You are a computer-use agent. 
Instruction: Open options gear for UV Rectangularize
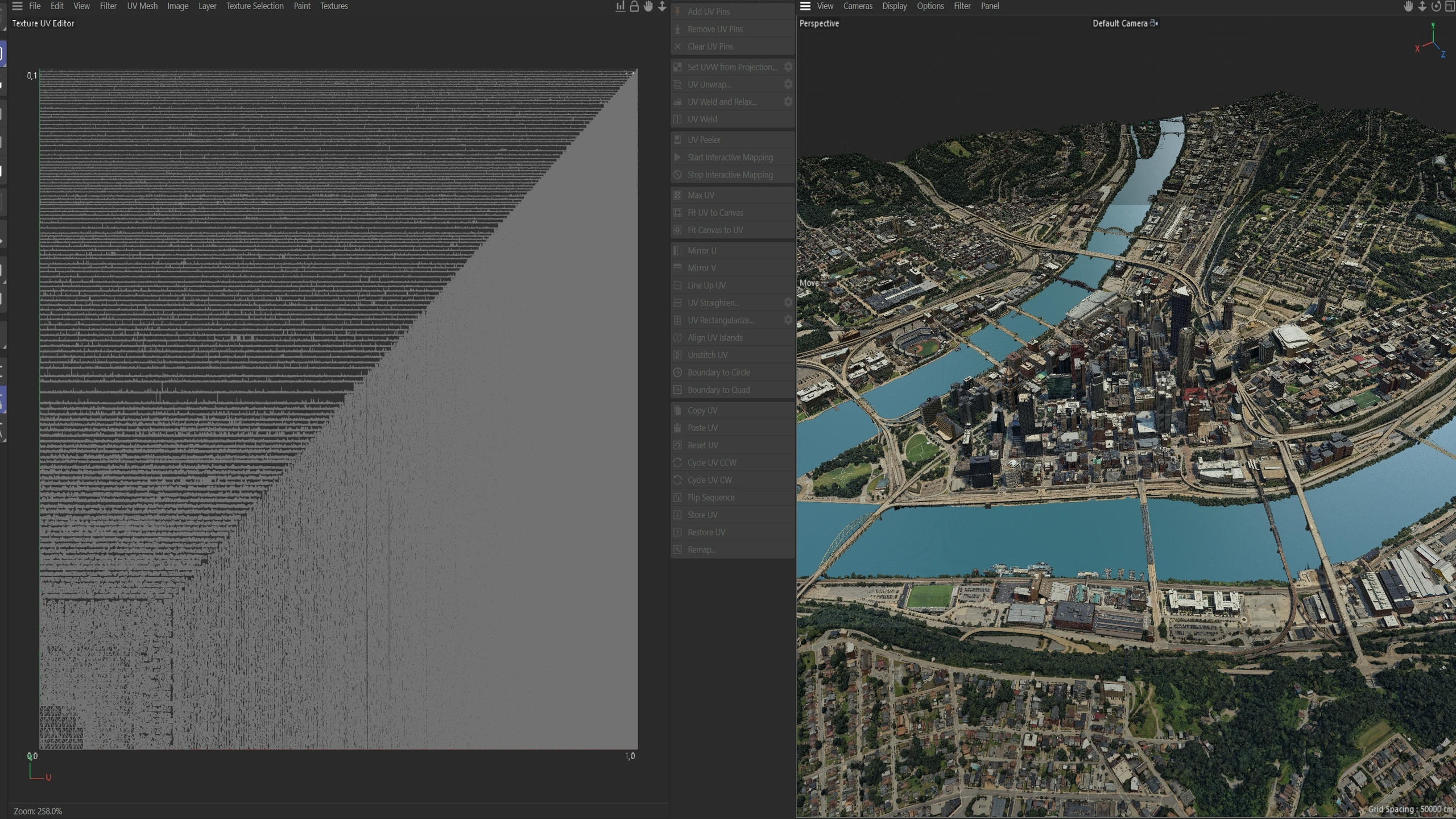[788, 320]
